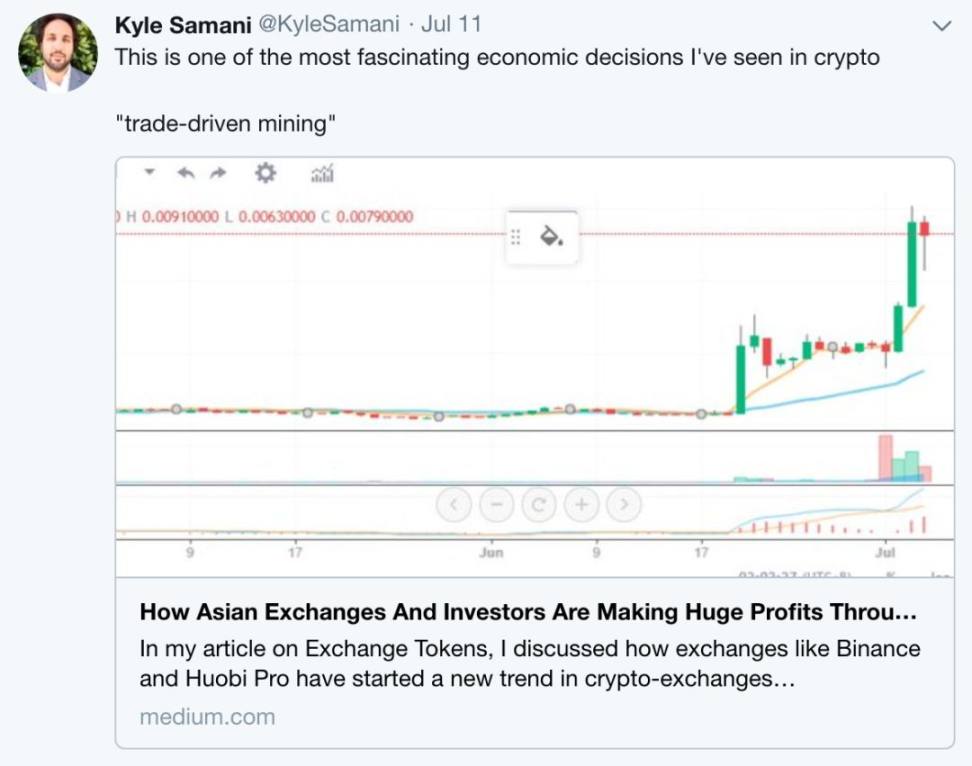Open chart settings gear
972x766 pixels.
265,174
